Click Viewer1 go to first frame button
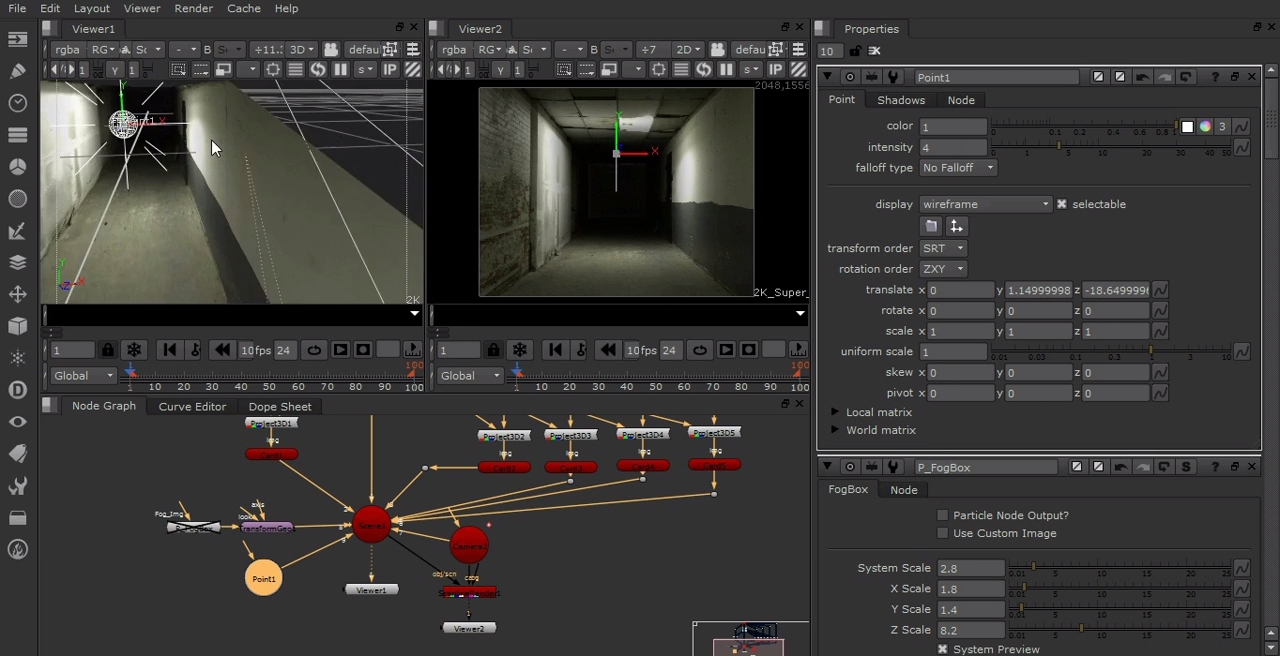The width and height of the screenshot is (1280, 656). (169, 350)
